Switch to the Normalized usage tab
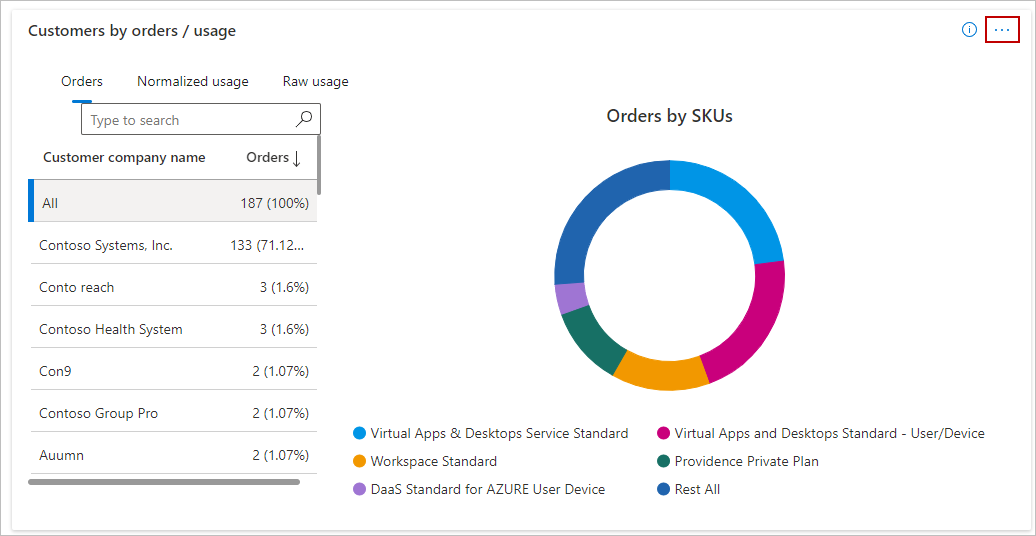Viewport: 1036px width, 536px height. (x=193, y=81)
